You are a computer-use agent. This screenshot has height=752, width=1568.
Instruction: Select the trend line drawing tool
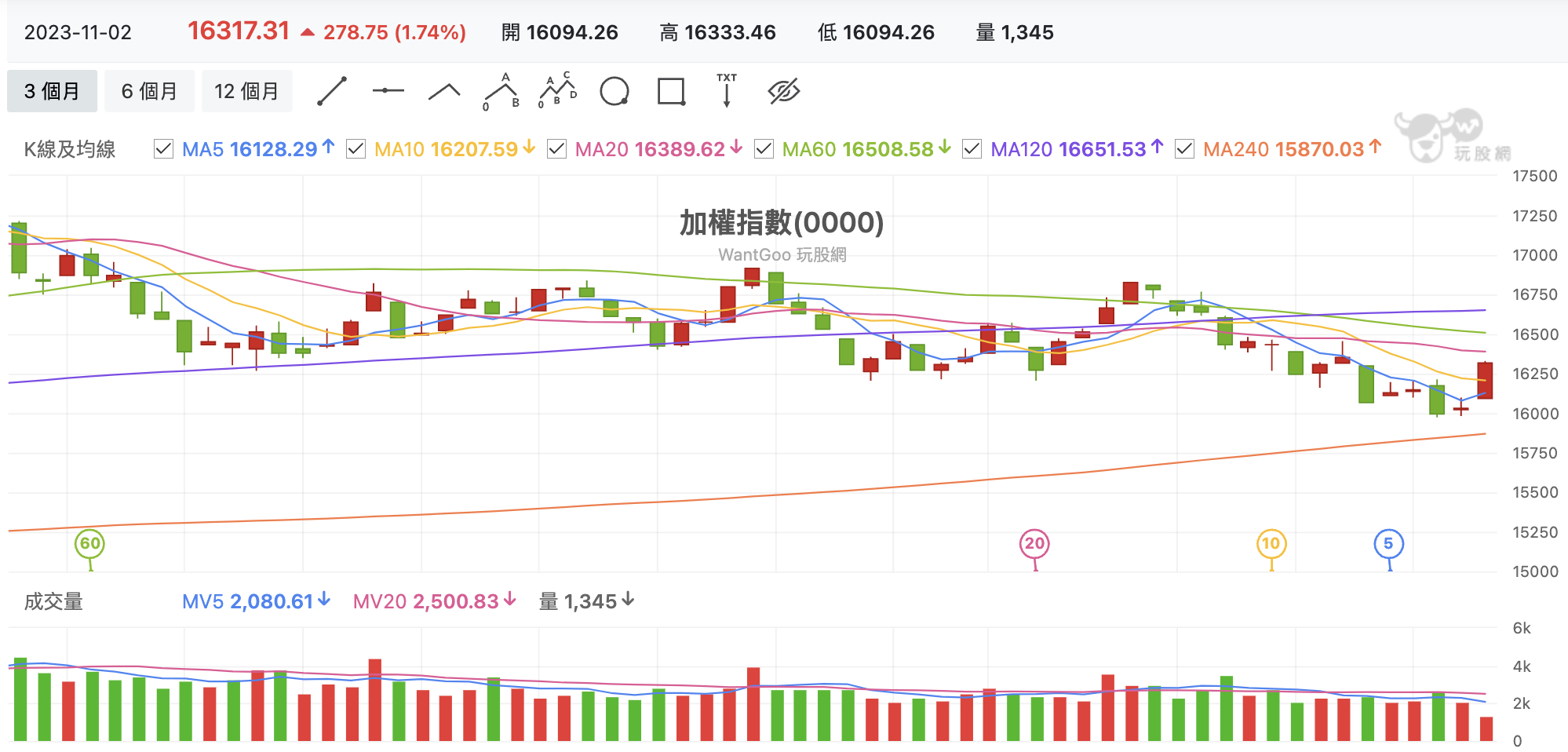tap(332, 91)
